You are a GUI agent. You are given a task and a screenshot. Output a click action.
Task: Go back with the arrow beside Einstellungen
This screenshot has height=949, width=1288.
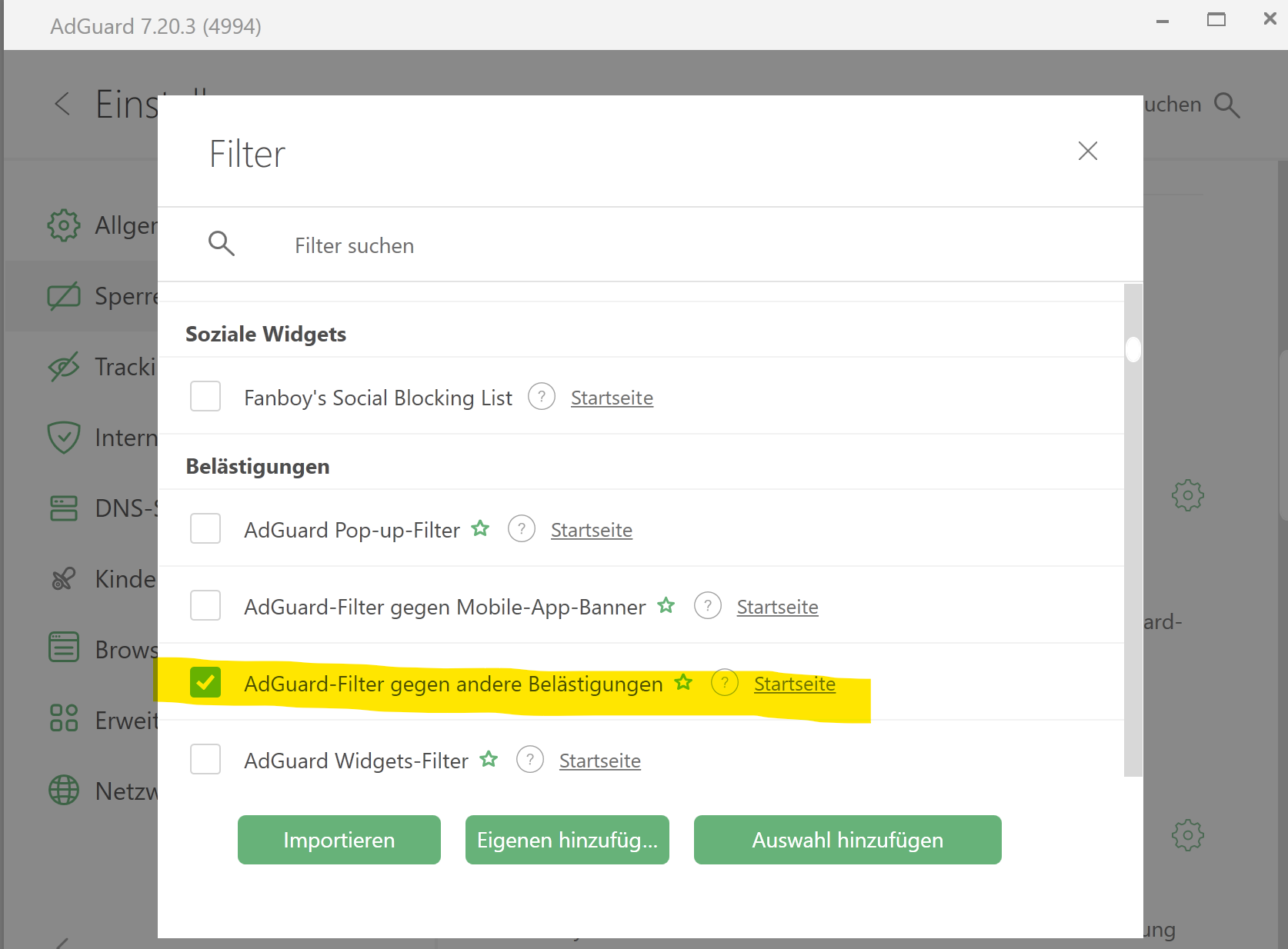tap(63, 104)
